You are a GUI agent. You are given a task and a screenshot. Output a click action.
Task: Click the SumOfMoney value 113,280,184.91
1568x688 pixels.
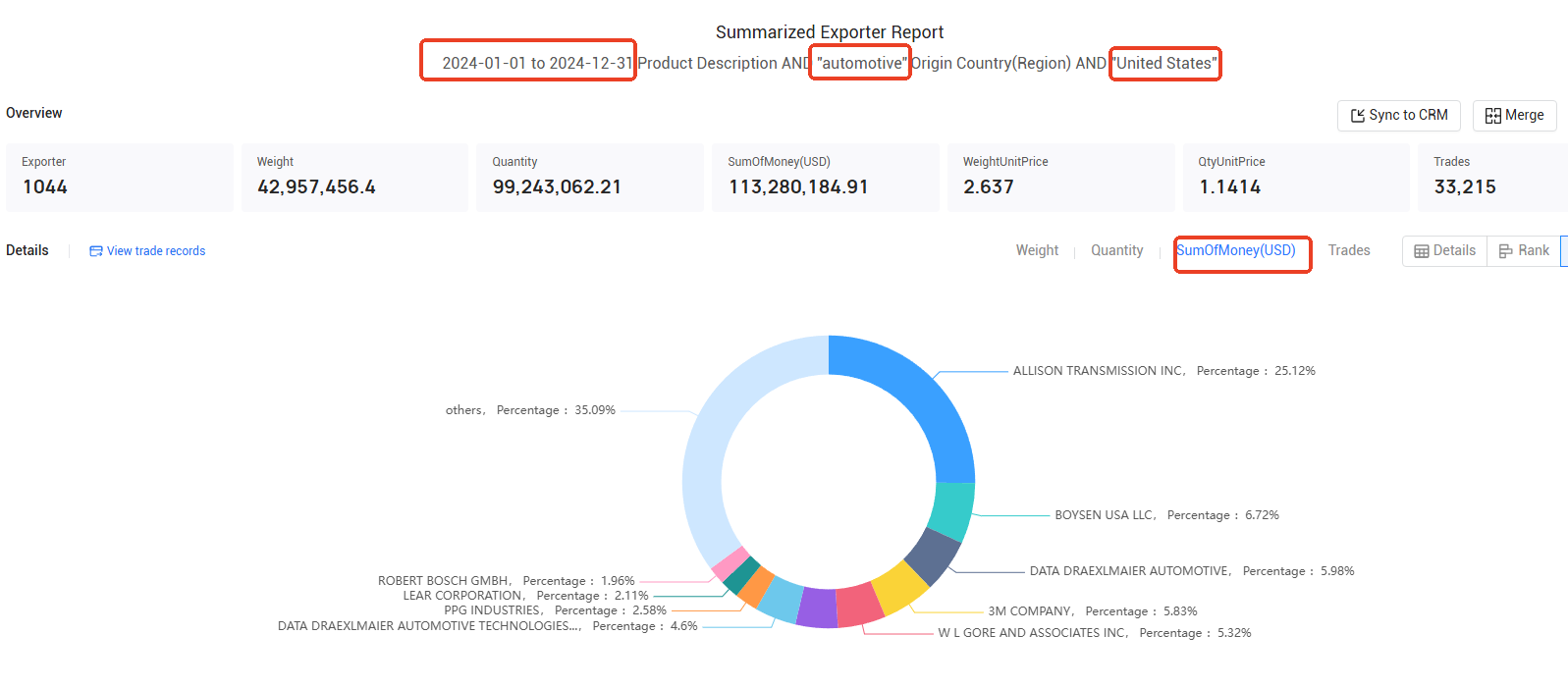click(798, 186)
